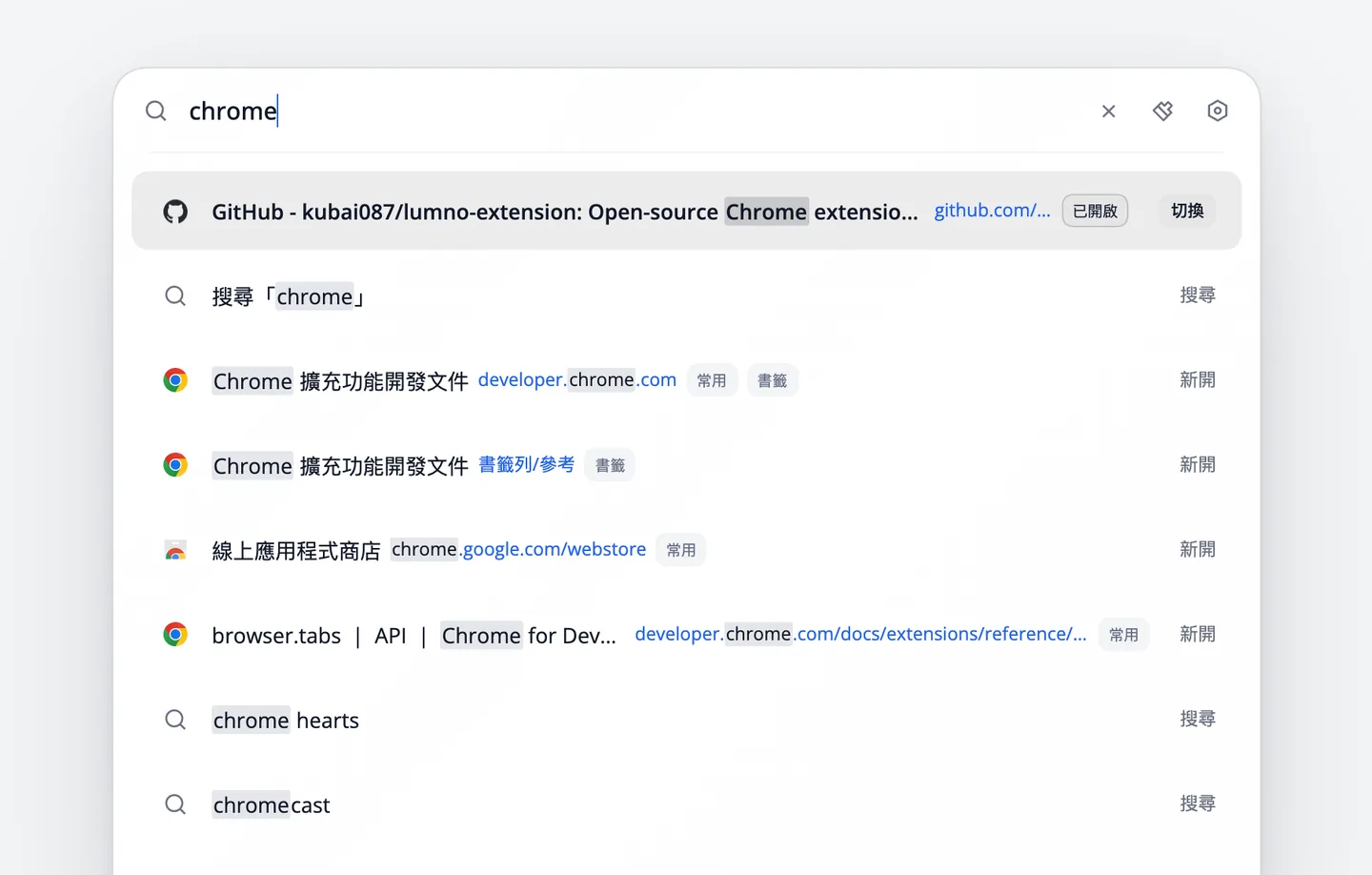Viewport: 1372px width, 875px height.
Task: Select browser.tabs | API result title
Action: (414, 636)
